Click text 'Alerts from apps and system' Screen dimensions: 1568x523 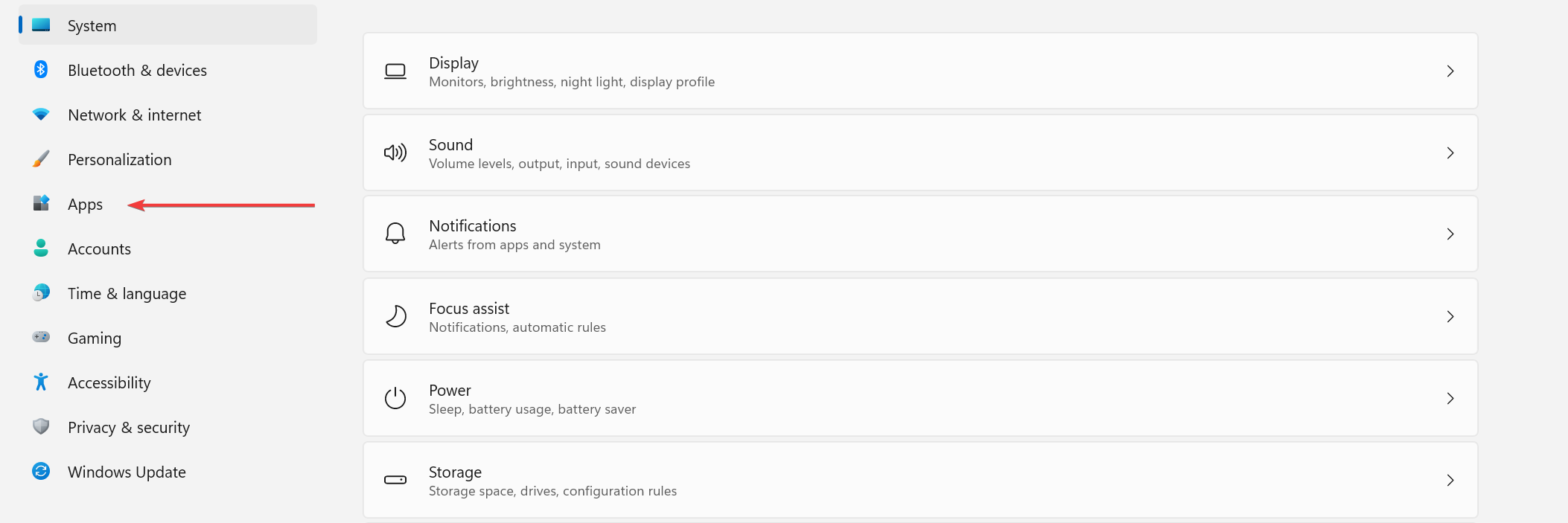click(x=514, y=245)
